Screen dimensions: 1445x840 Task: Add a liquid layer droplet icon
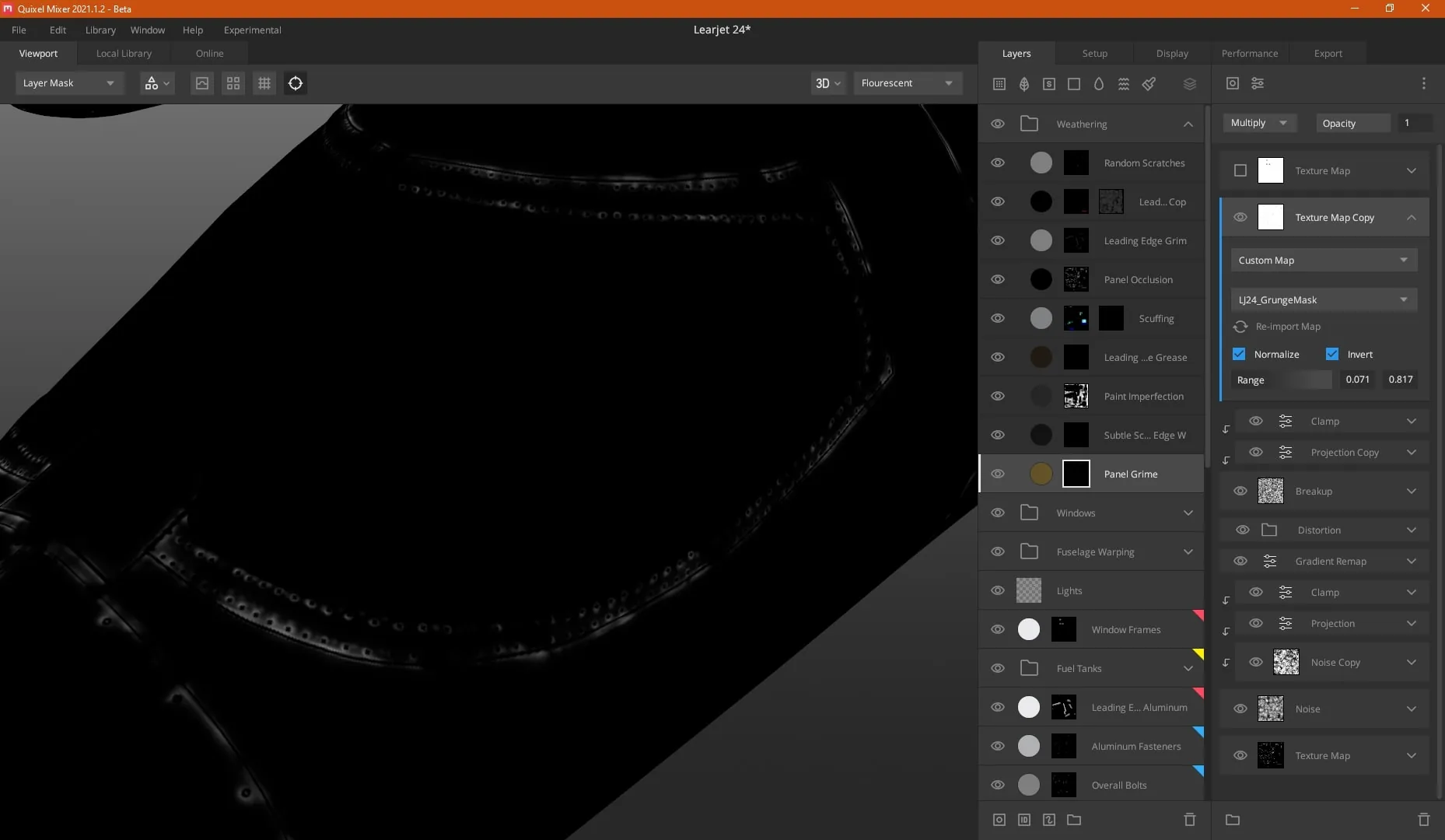1099,83
